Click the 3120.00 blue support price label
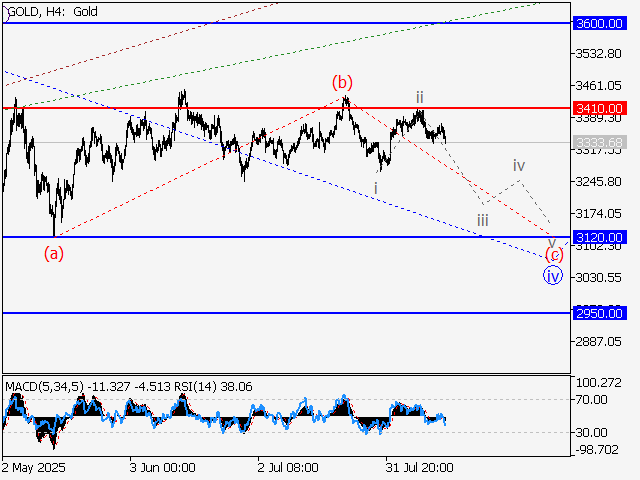 (x=600, y=237)
